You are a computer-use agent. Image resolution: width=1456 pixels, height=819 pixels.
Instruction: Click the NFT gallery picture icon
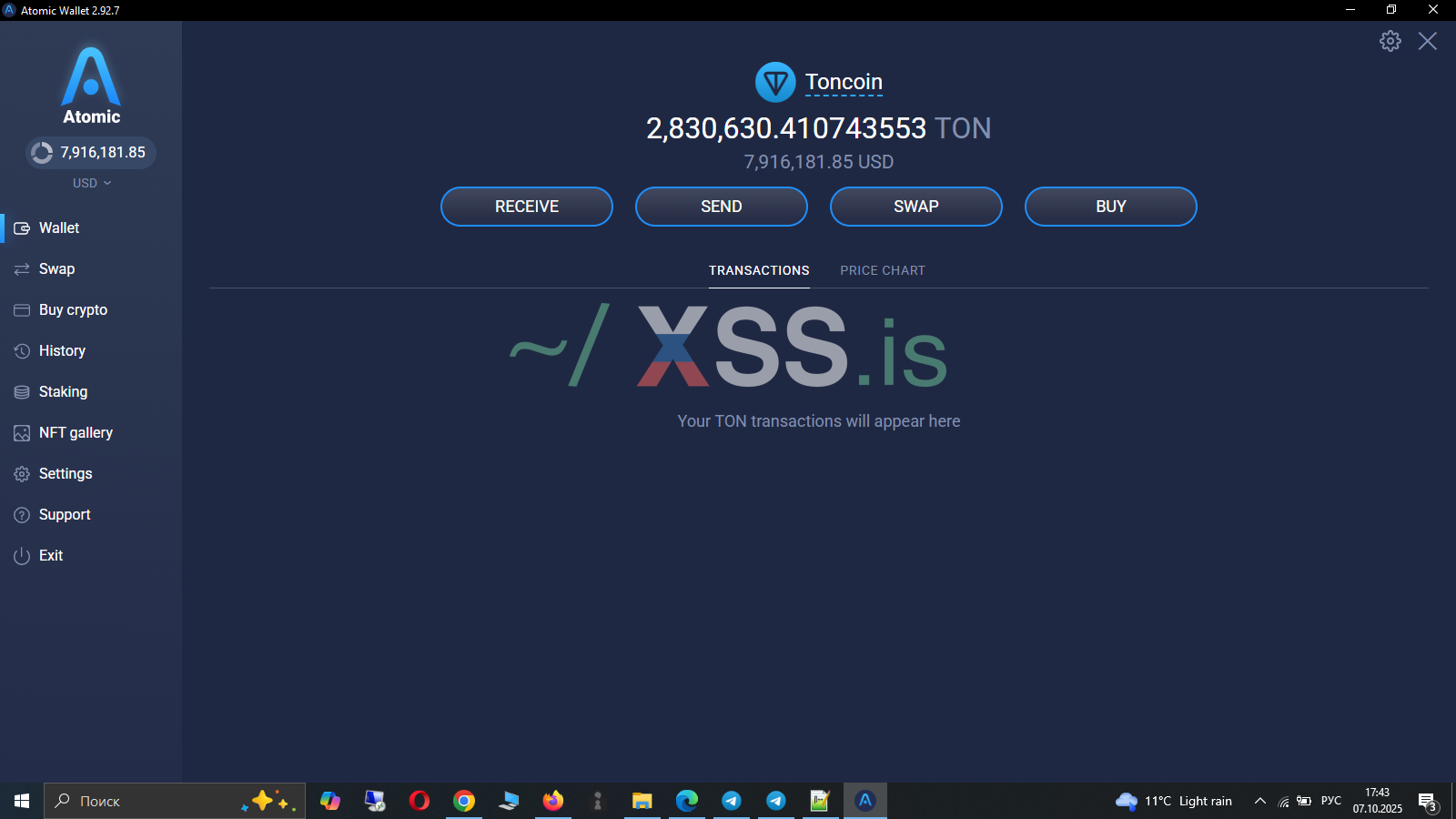(x=22, y=433)
